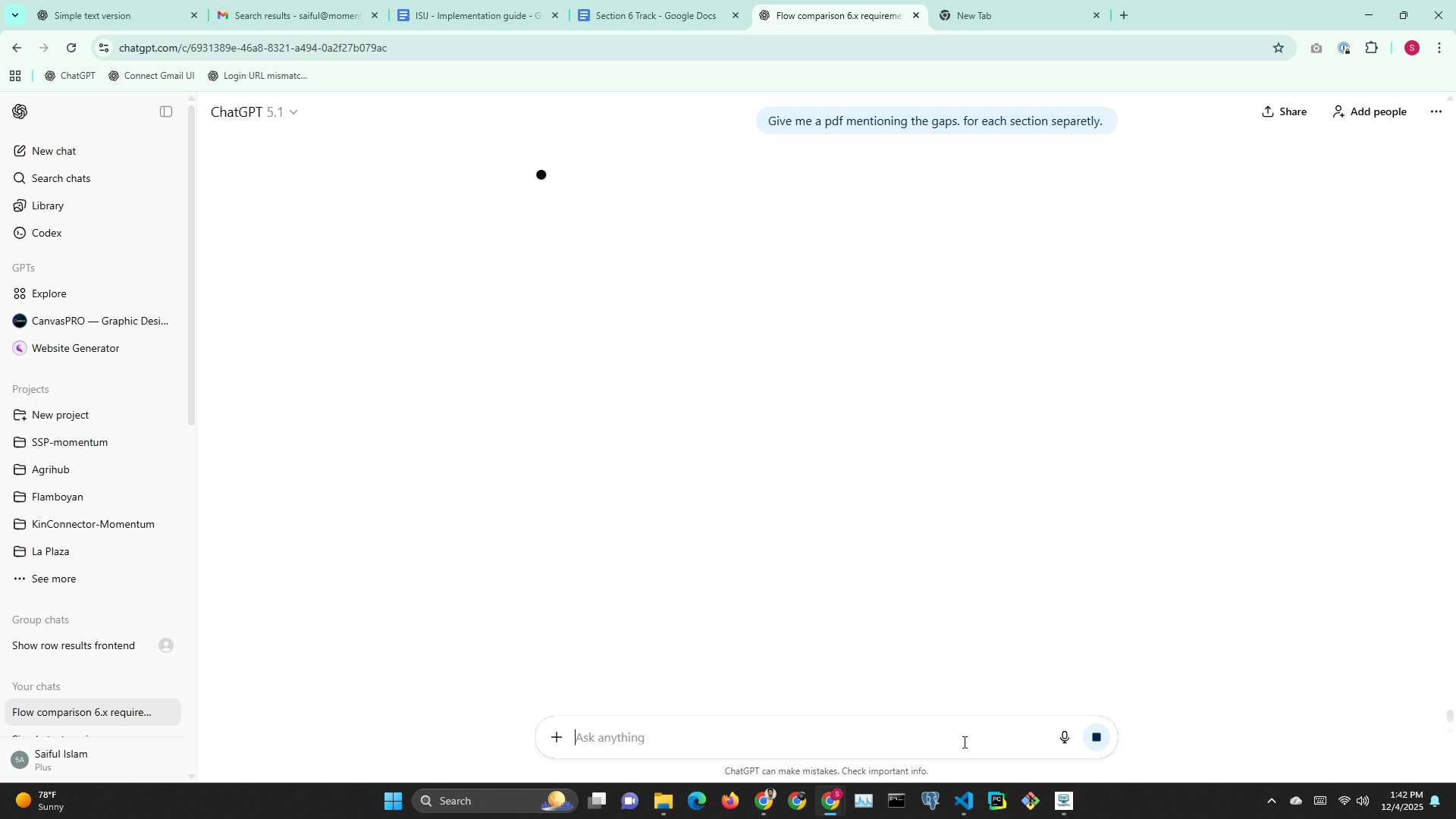The width and height of the screenshot is (1456, 819).
Task: Click the Ask anything input field
Action: 804,737
